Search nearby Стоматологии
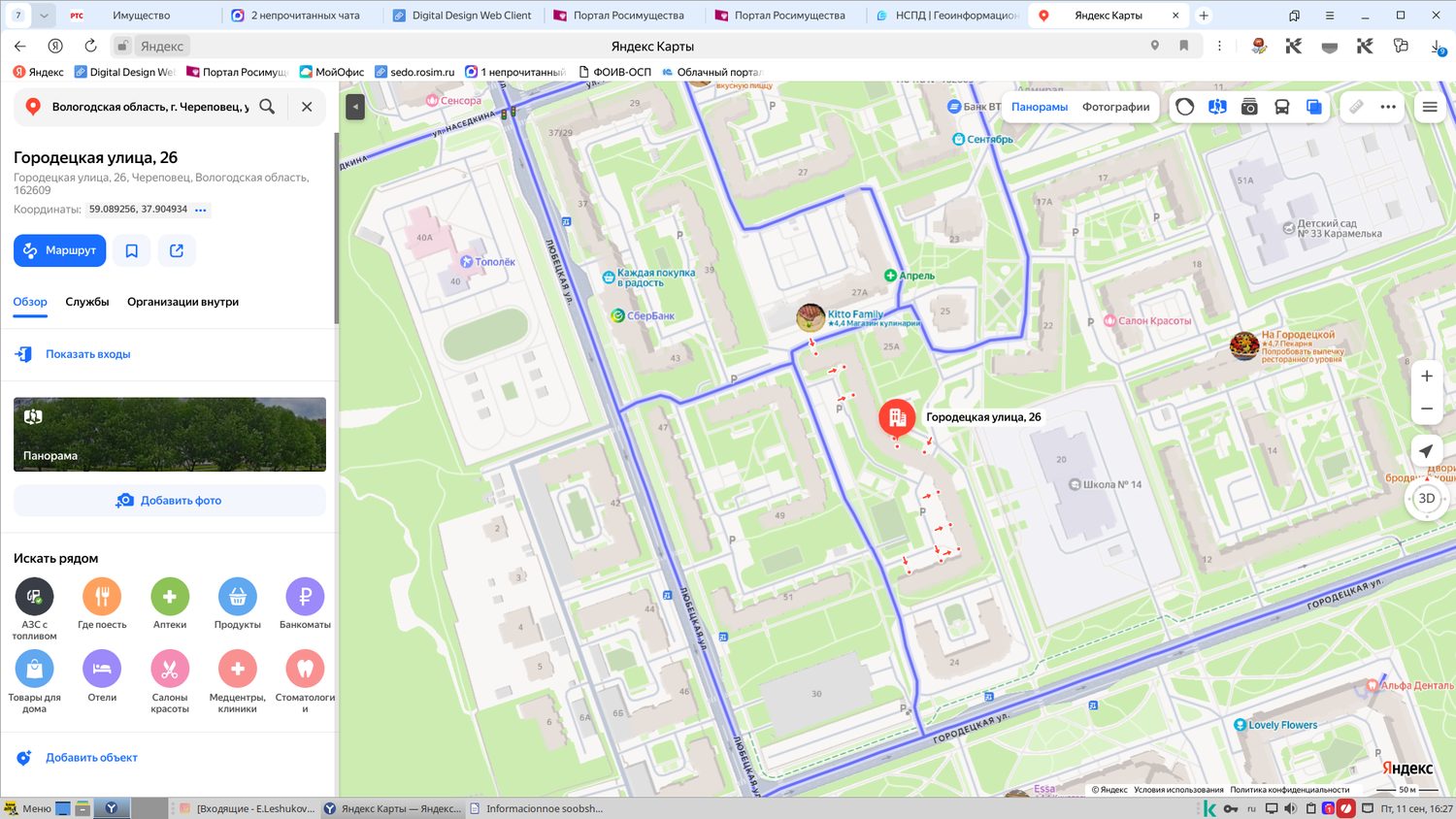The image size is (1456, 819). 305,681
